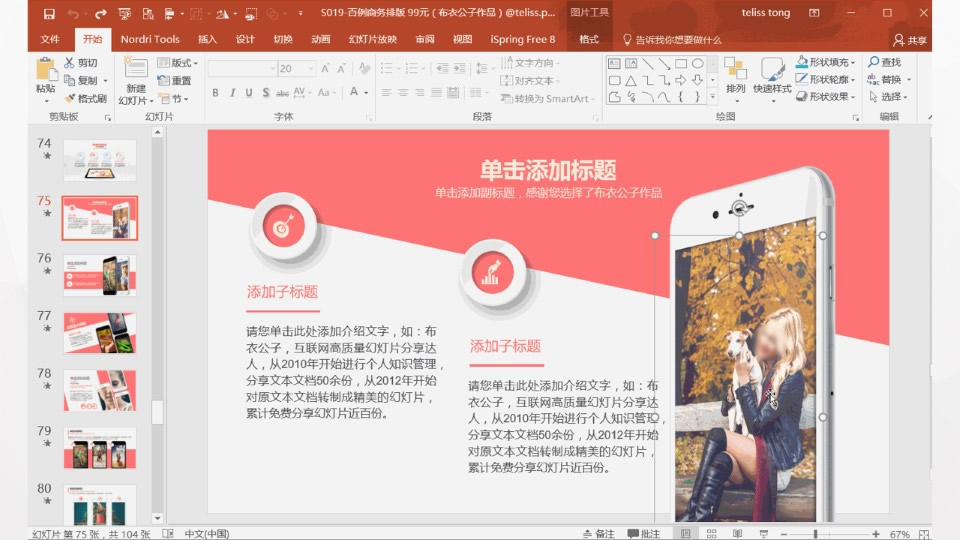Viewport: 960px width, 540px height.
Task: Toggle Underline text formatting
Action: click(249, 92)
